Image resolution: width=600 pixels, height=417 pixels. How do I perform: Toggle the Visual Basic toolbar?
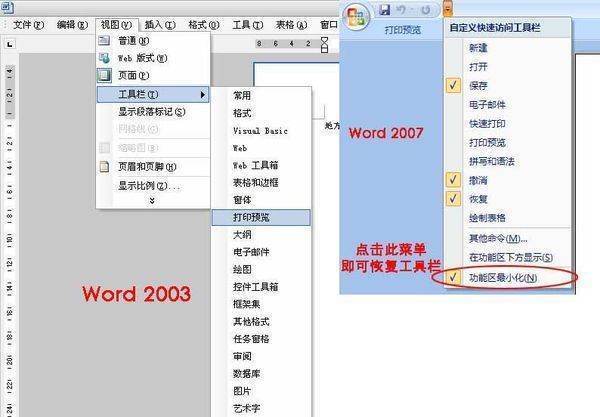(x=260, y=130)
